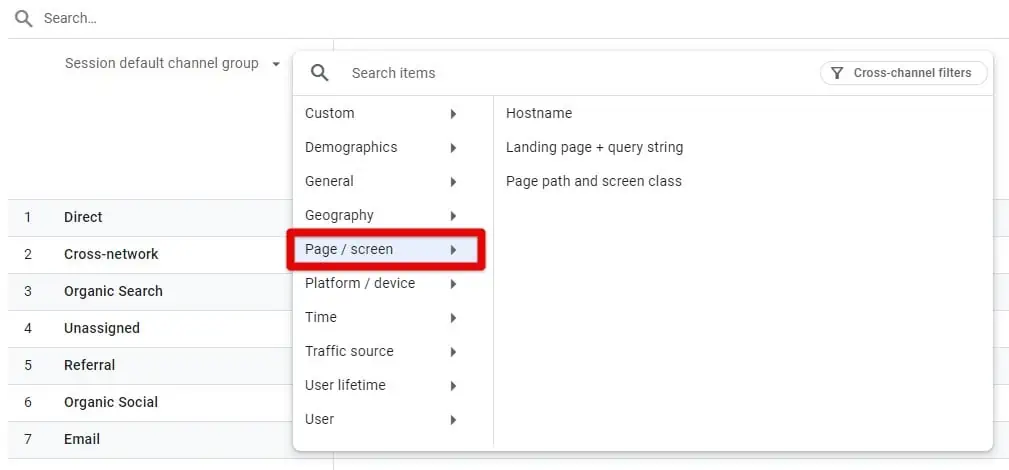Expand the Time submenu arrow
The image size is (1009, 470).
[x=453, y=318]
